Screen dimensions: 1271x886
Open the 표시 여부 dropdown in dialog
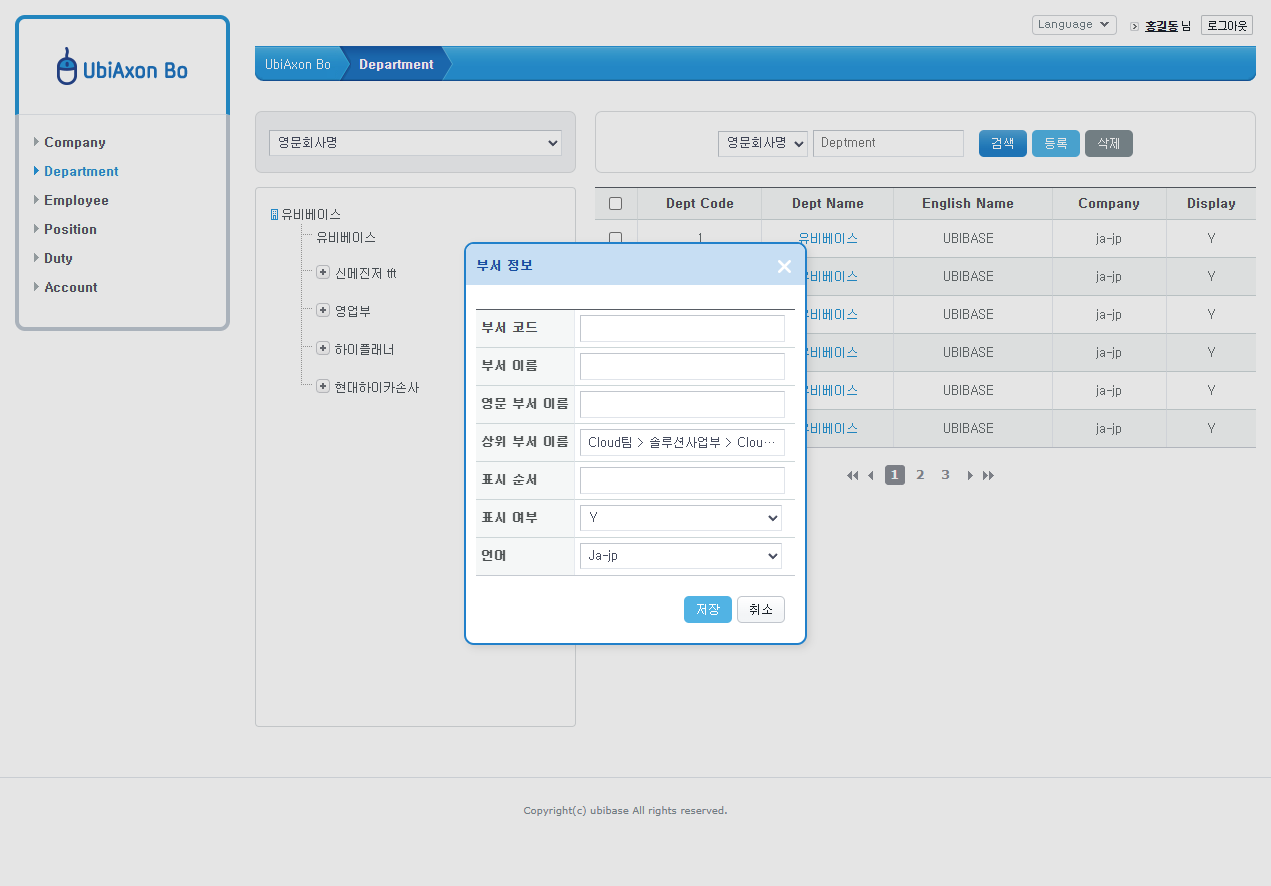680,518
